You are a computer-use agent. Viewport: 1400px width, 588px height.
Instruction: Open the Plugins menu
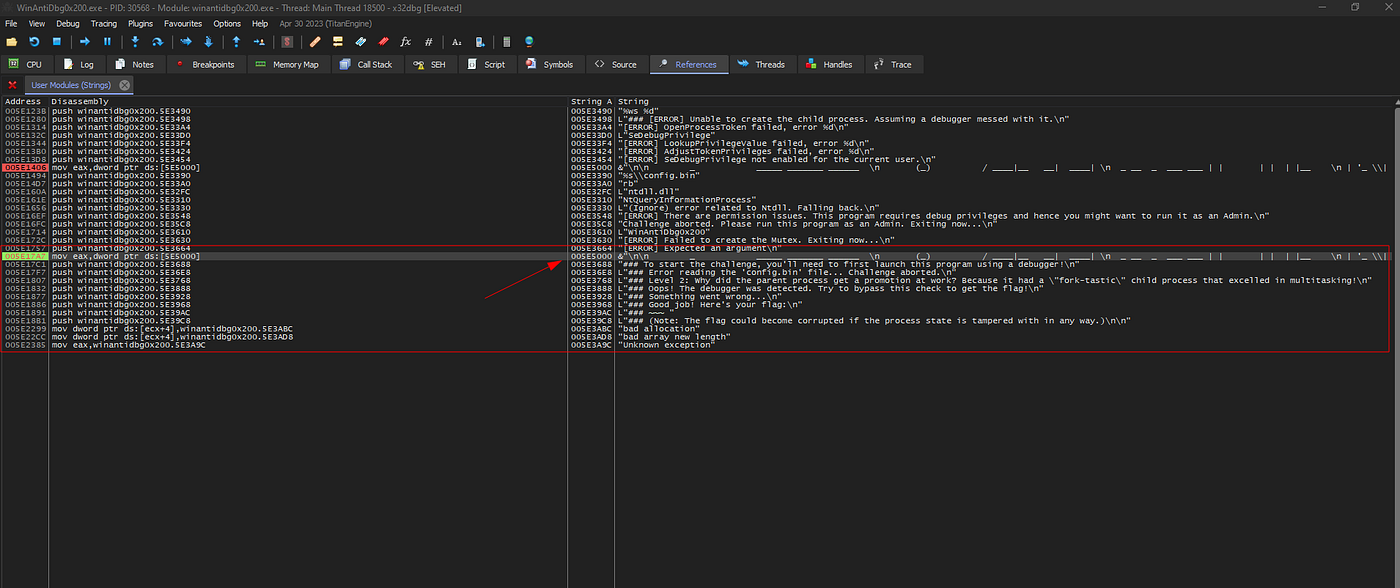(141, 23)
